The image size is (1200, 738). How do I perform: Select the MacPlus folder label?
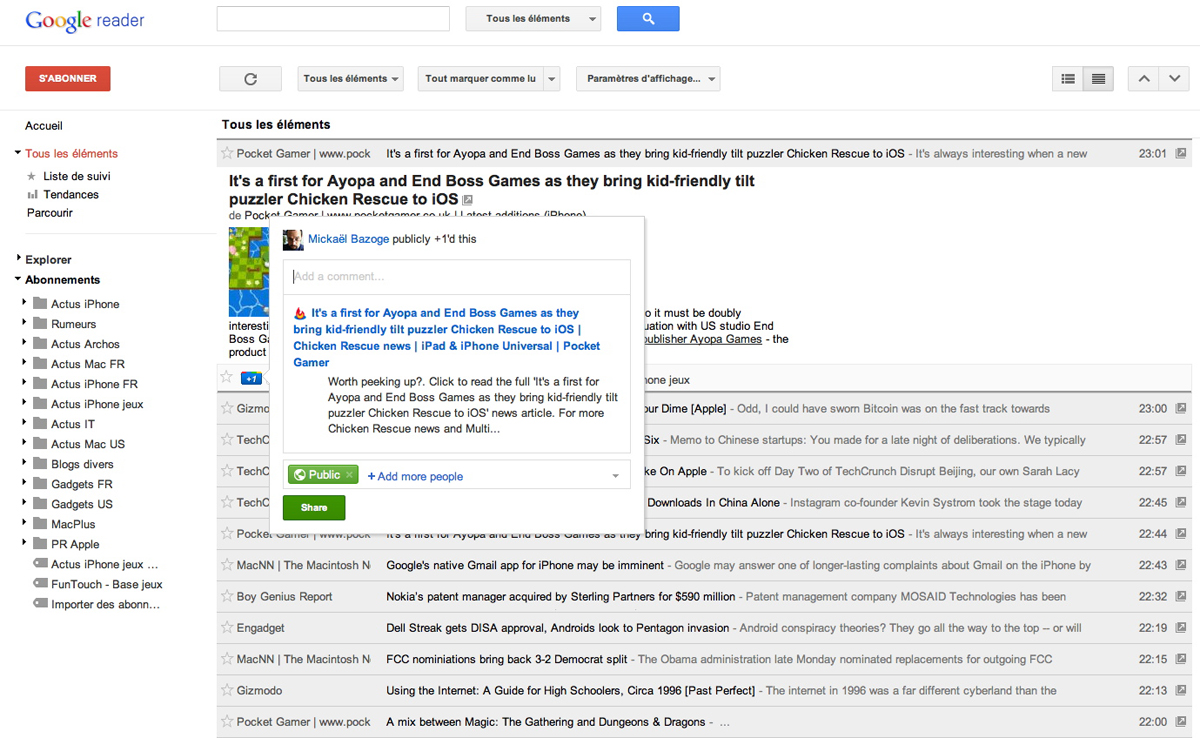pos(74,524)
